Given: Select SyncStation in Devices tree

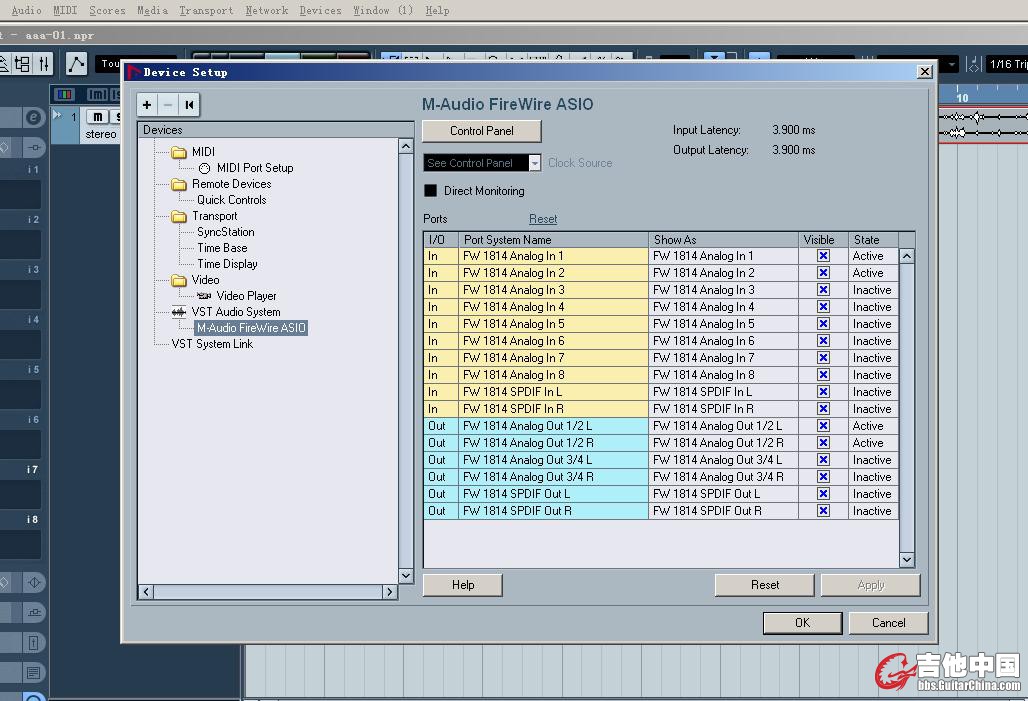Looking at the screenshot, I should (226, 232).
